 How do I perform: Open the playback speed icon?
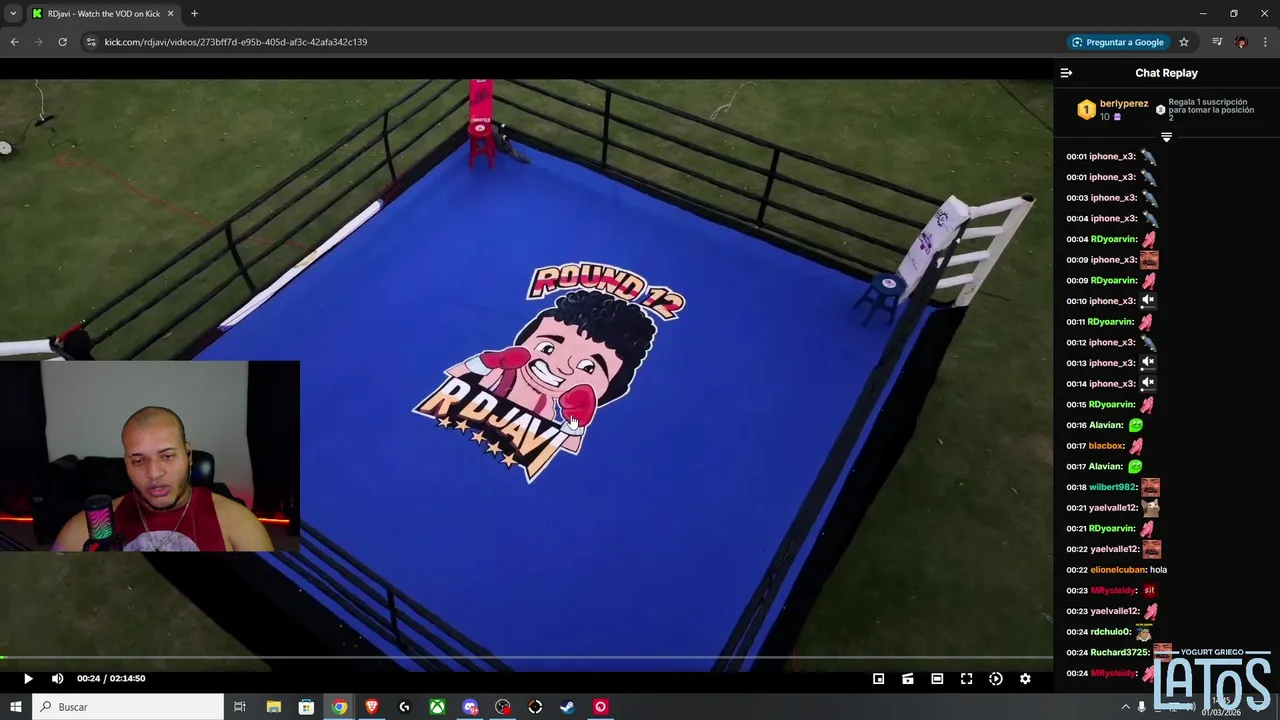[x=996, y=679]
